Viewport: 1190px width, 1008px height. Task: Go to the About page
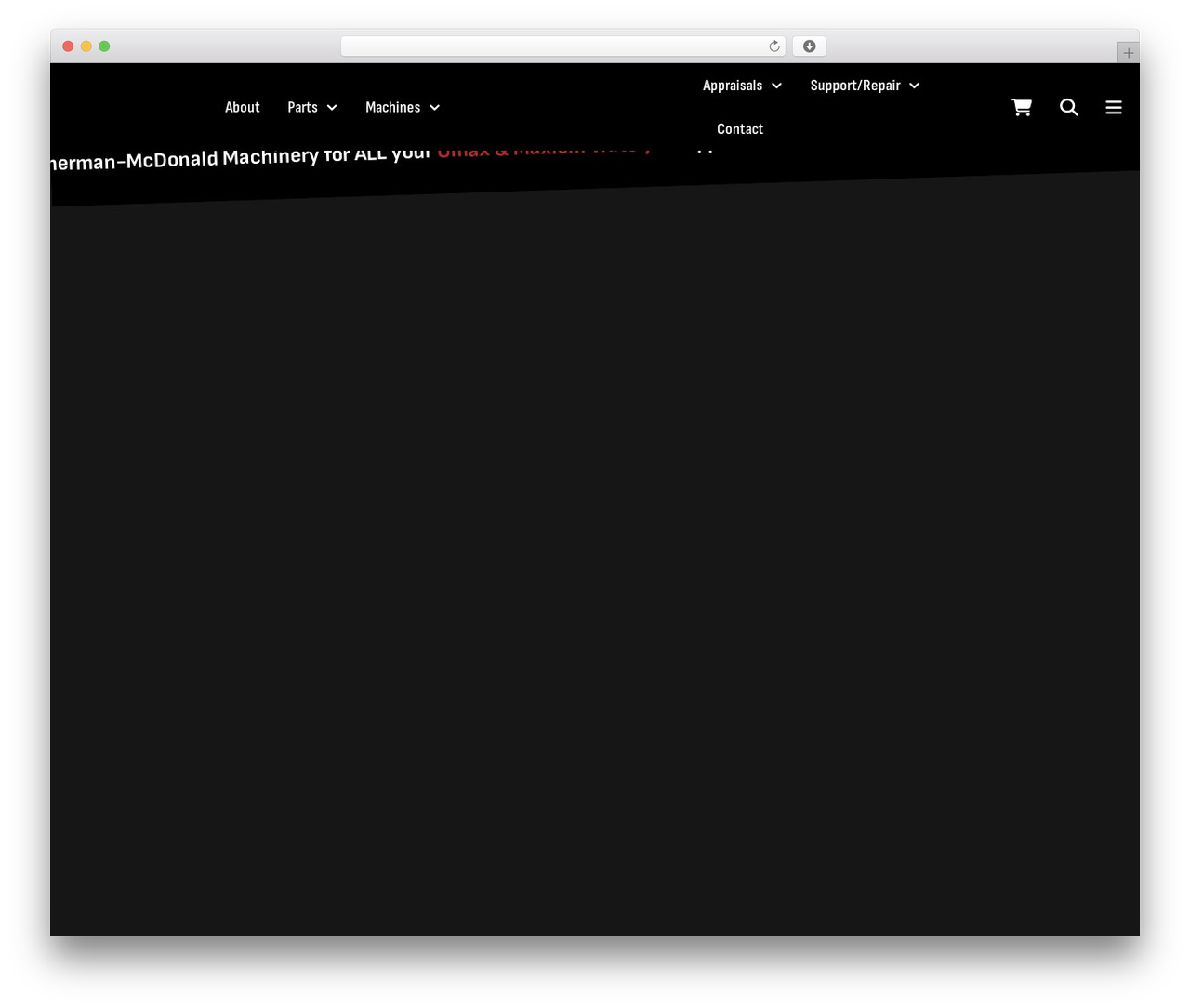click(243, 108)
